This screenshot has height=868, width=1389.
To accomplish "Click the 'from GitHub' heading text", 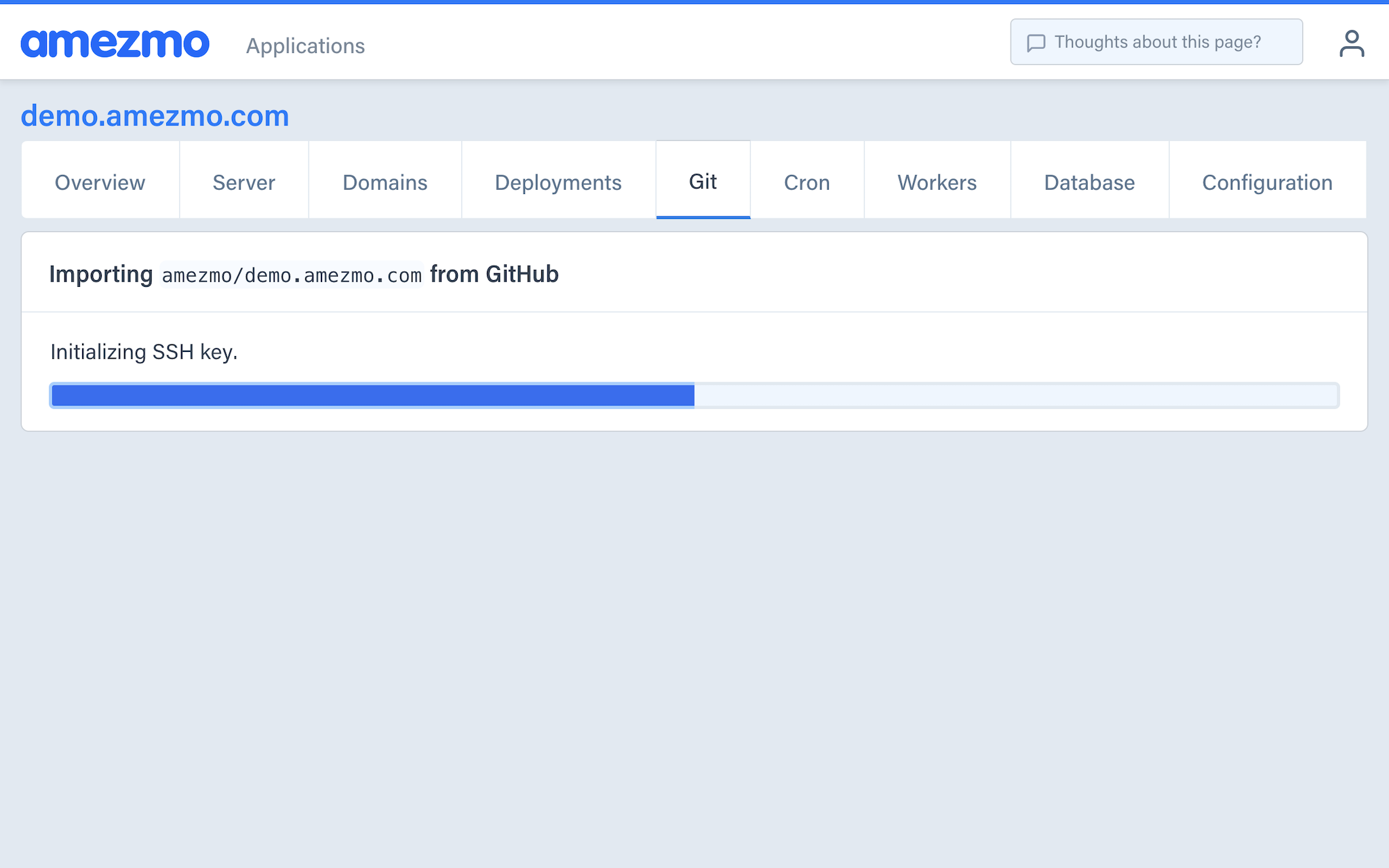I will (x=494, y=274).
